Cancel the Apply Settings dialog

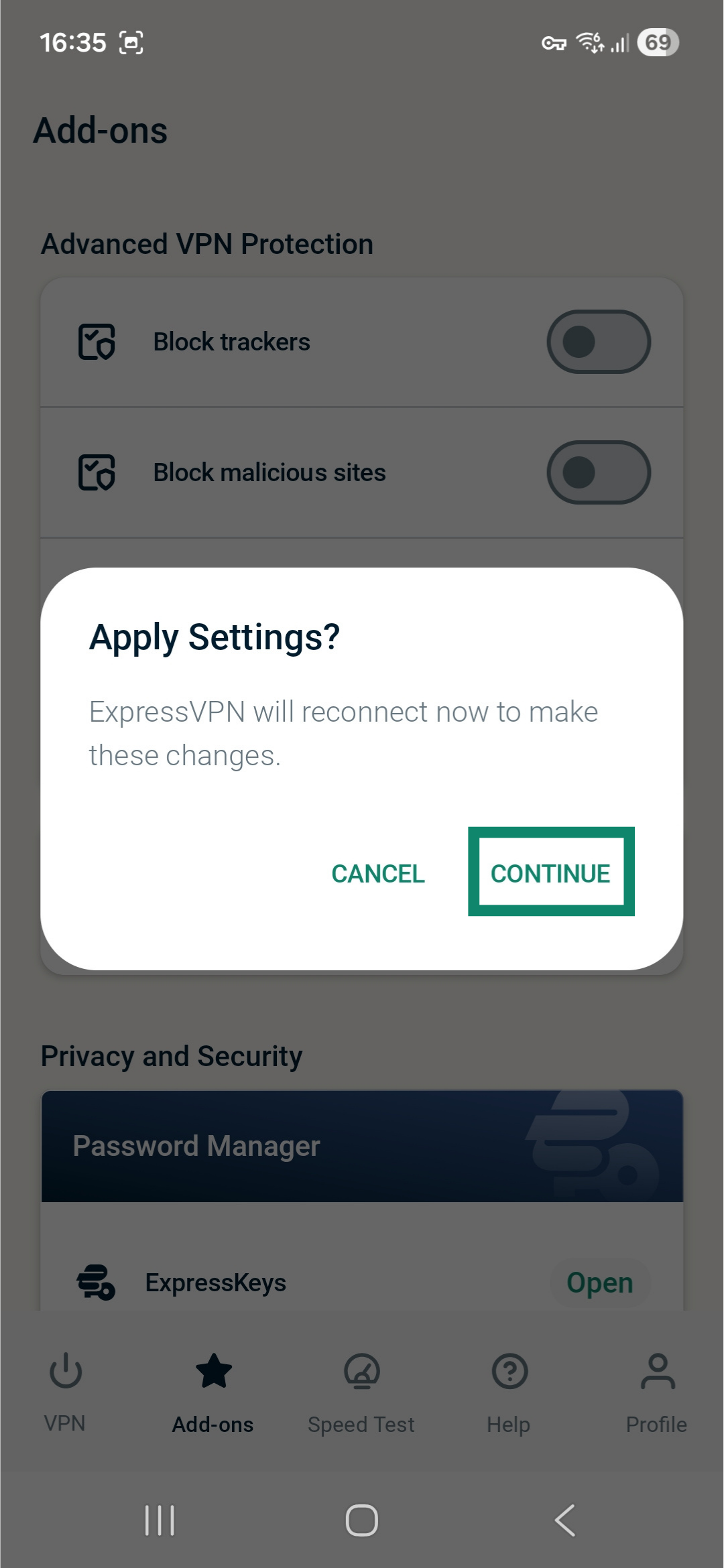tap(378, 873)
